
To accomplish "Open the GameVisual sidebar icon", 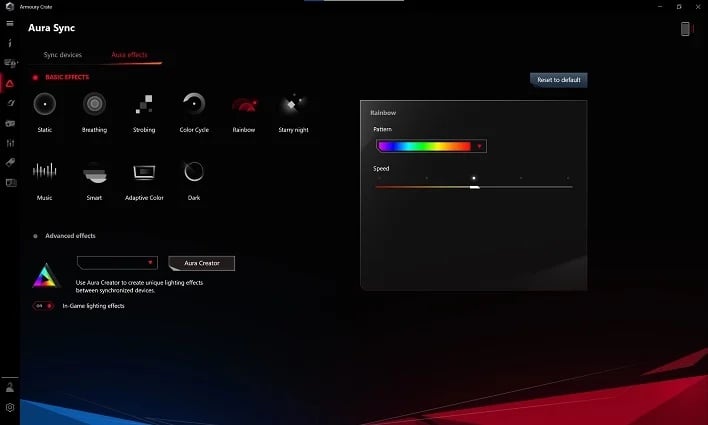I will coord(10,103).
